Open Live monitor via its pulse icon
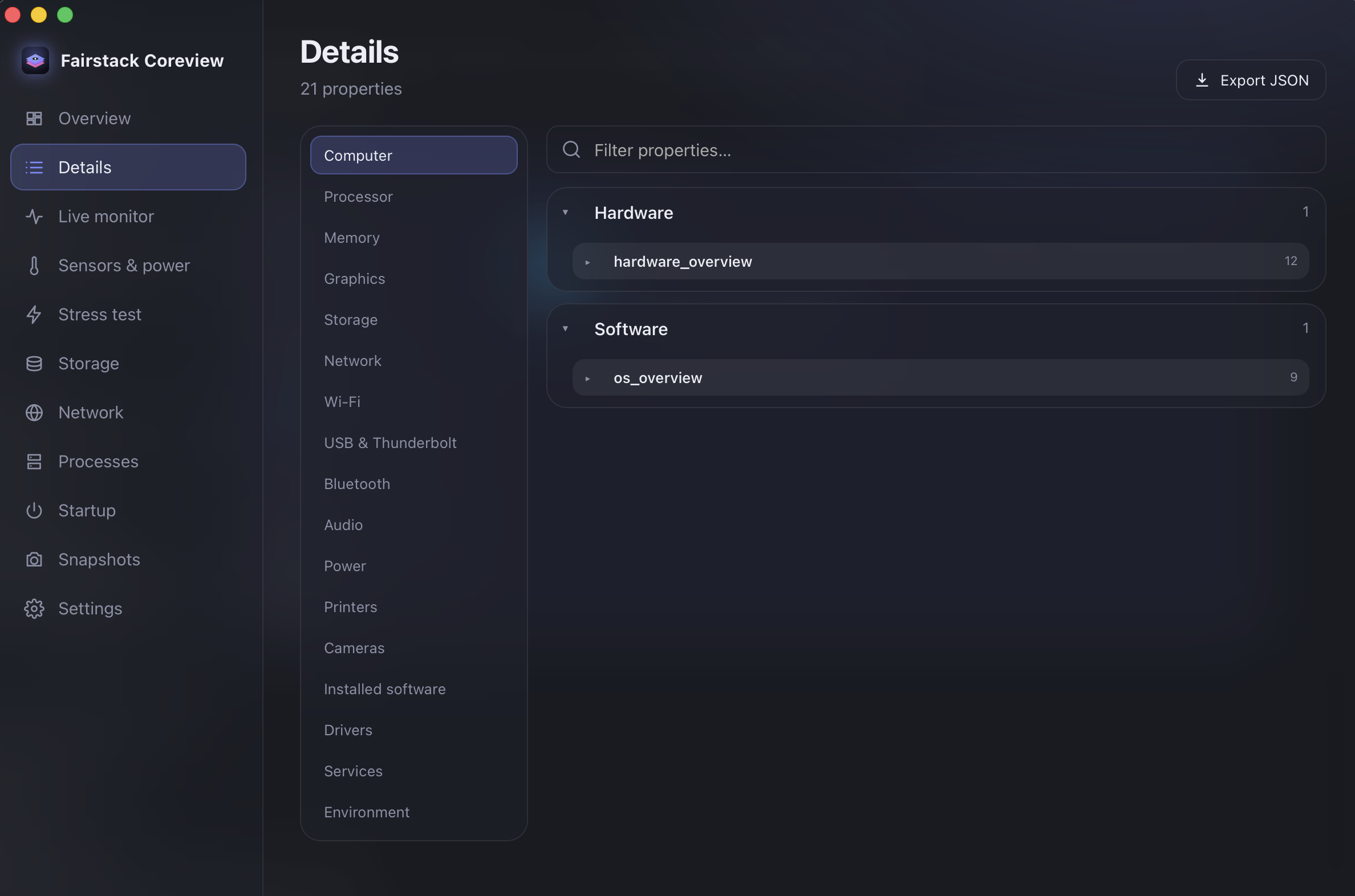This screenshot has height=896, width=1355. [x=34, y=217]
